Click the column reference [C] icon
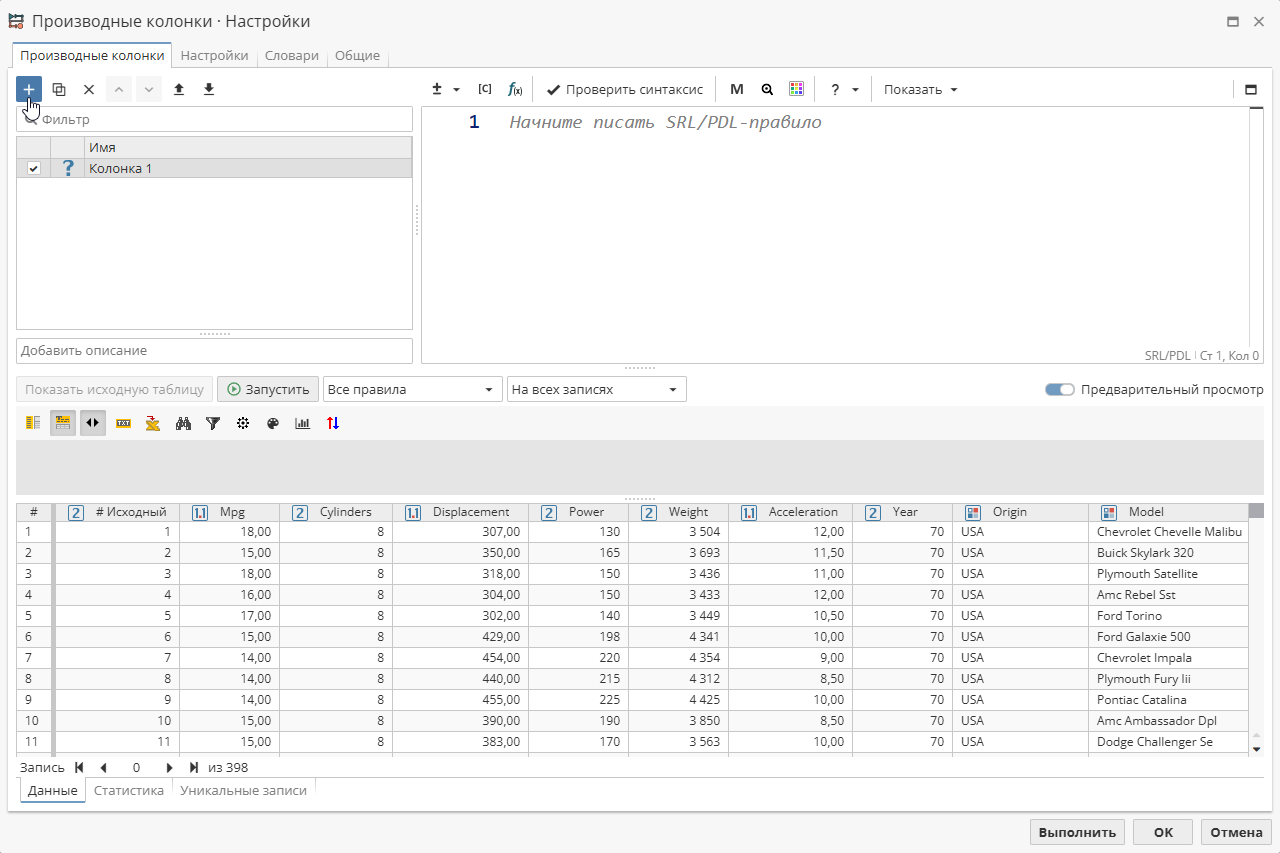 485,89
